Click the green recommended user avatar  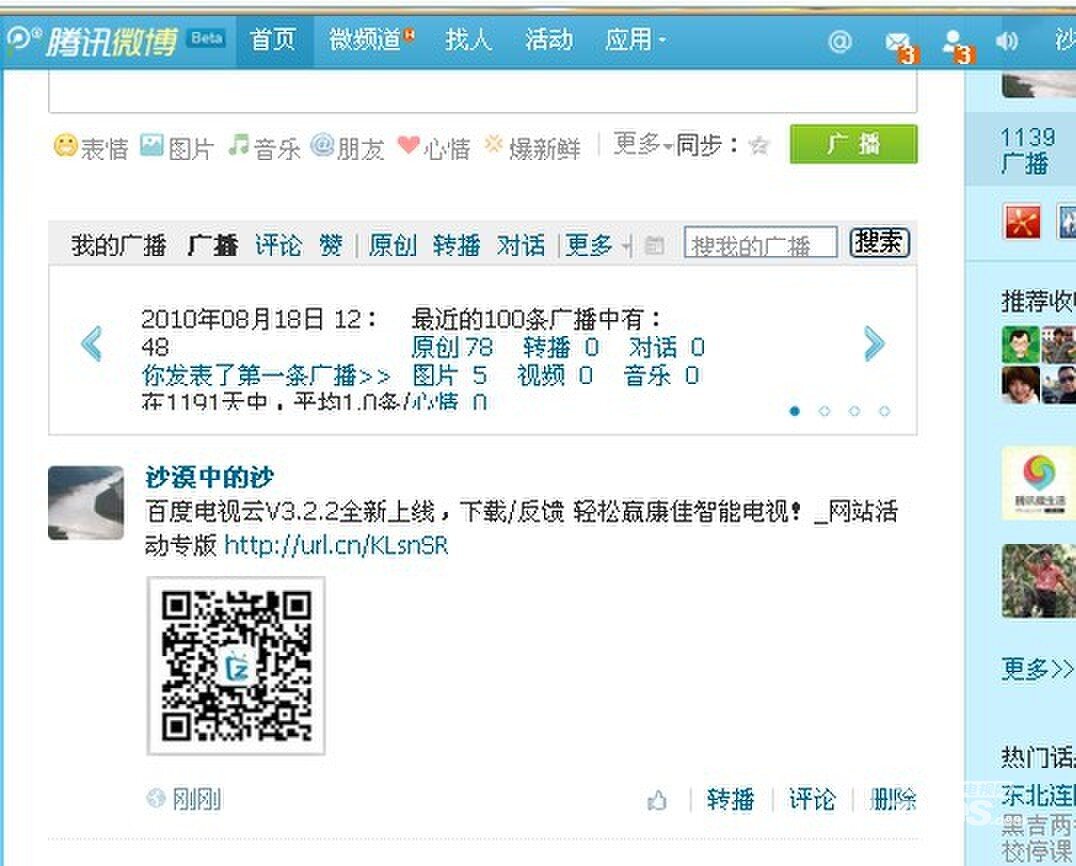tap(1020, 344)
